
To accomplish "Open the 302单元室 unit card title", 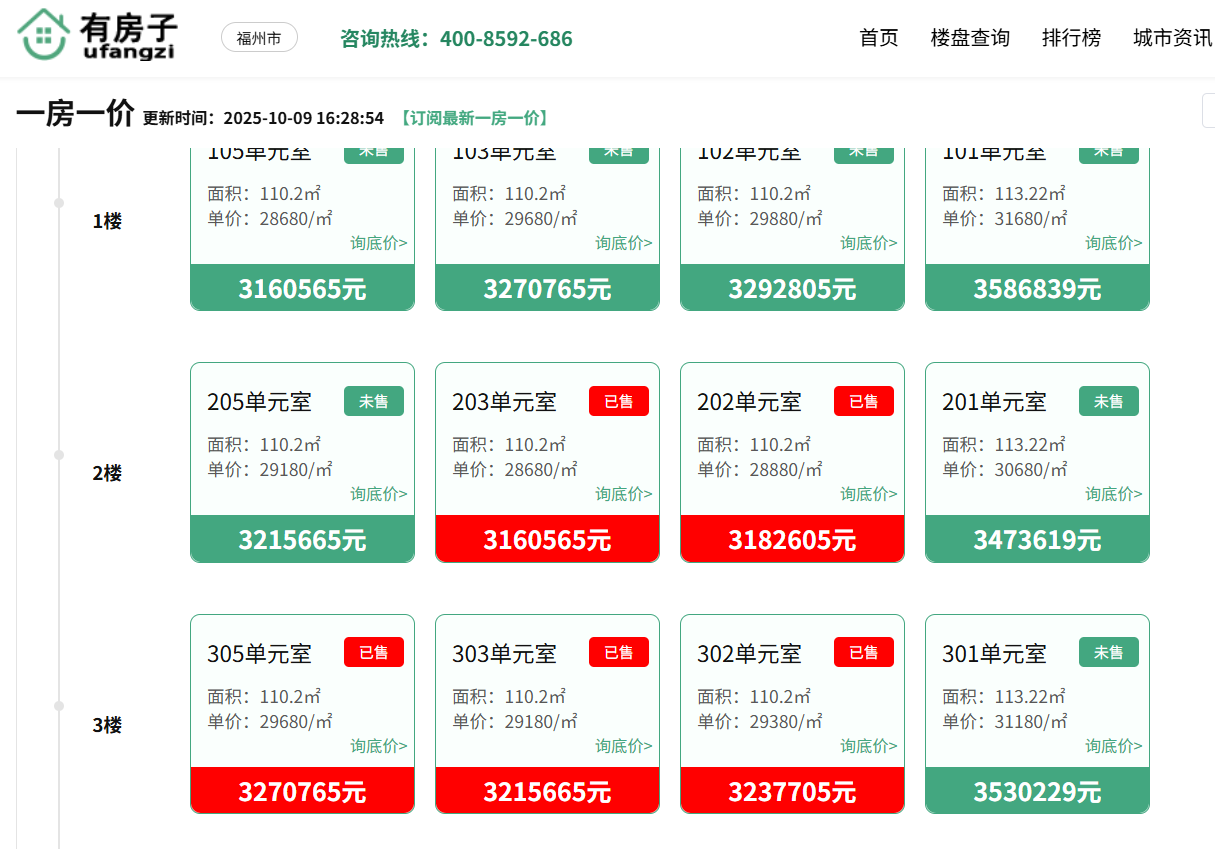I will pyautogui.click(x=749, y=654).
